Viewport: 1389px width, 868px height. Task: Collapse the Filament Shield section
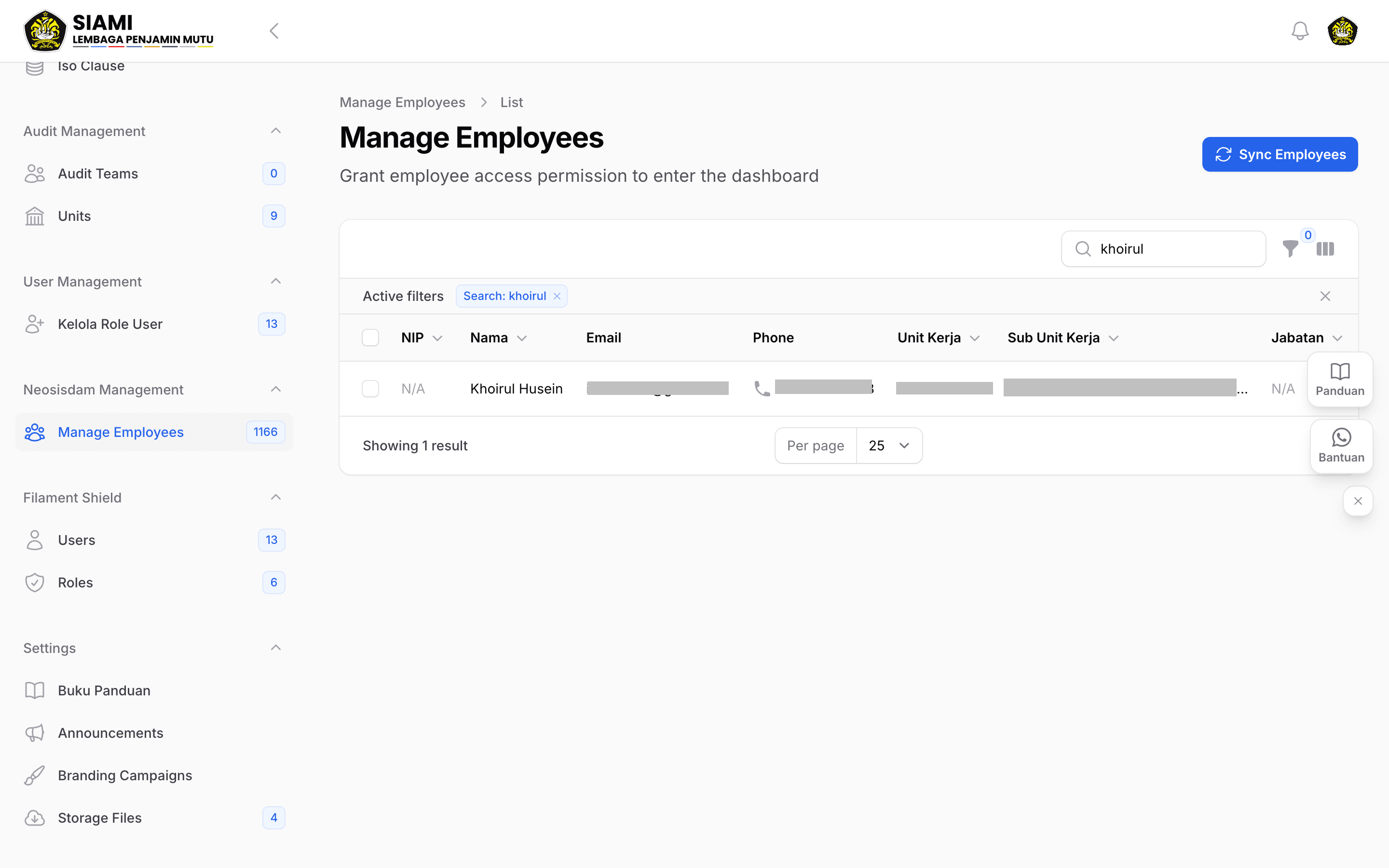click(x=275, y=497)
